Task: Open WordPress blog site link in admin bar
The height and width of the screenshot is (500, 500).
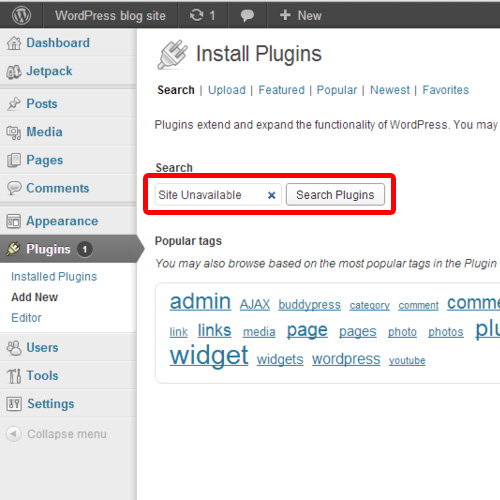Action: pos(110,16)
